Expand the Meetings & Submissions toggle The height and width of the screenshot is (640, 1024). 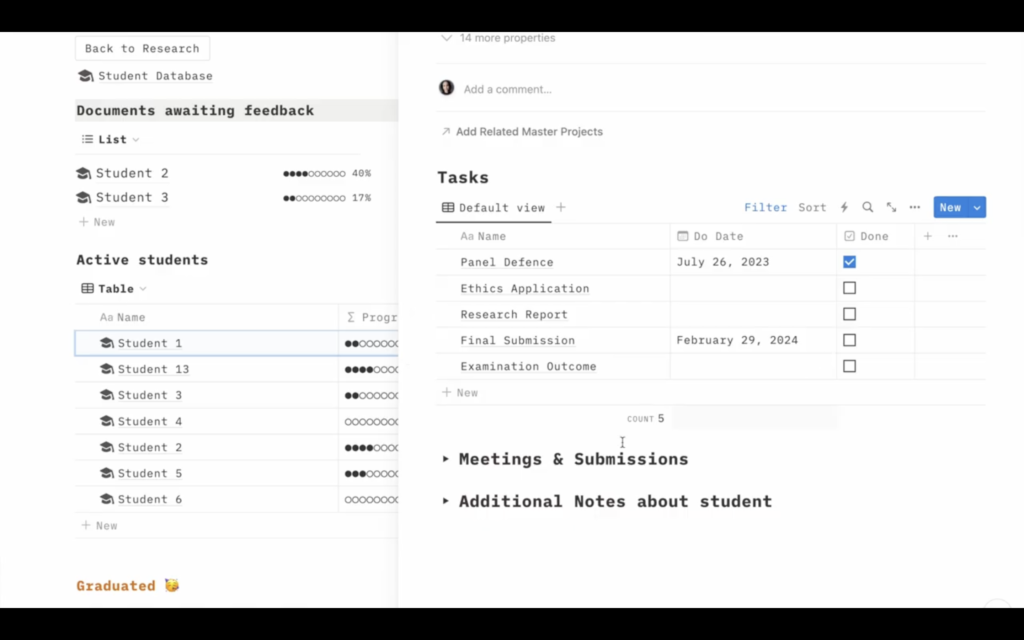(x=446, y=459)
